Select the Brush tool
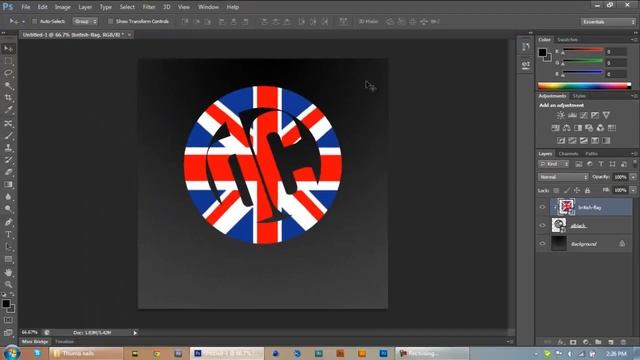 8,135
